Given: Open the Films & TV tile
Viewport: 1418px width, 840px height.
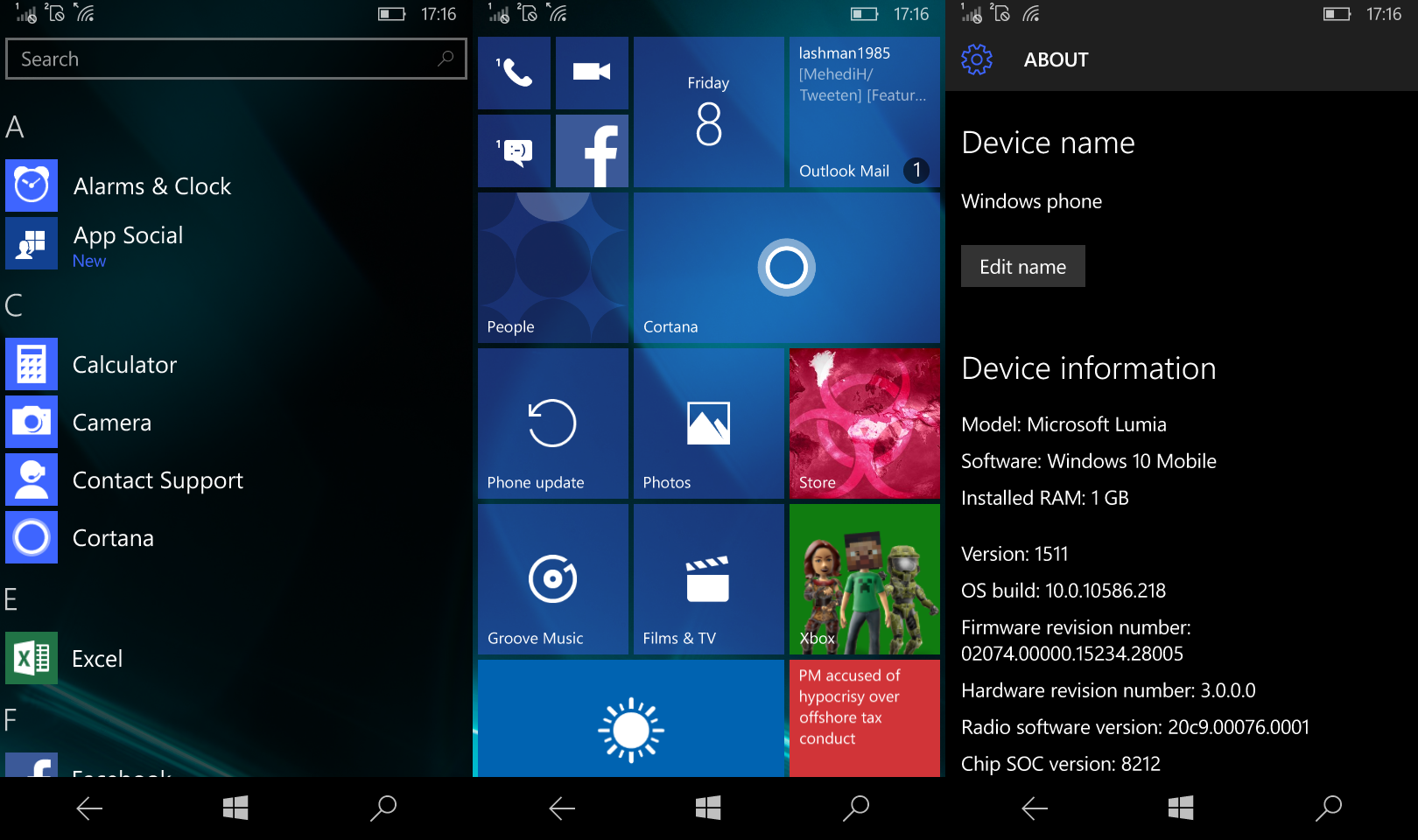Looking at the screenshot, I should point(708,579).
